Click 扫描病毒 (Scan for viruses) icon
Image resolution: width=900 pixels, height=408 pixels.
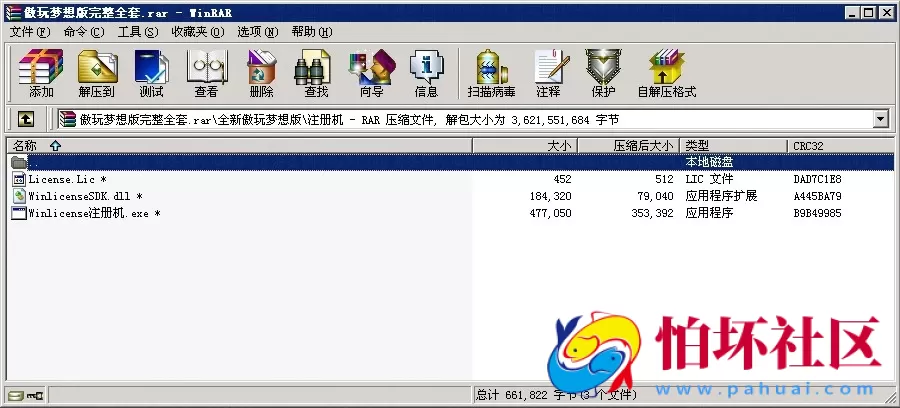[491, 73]
